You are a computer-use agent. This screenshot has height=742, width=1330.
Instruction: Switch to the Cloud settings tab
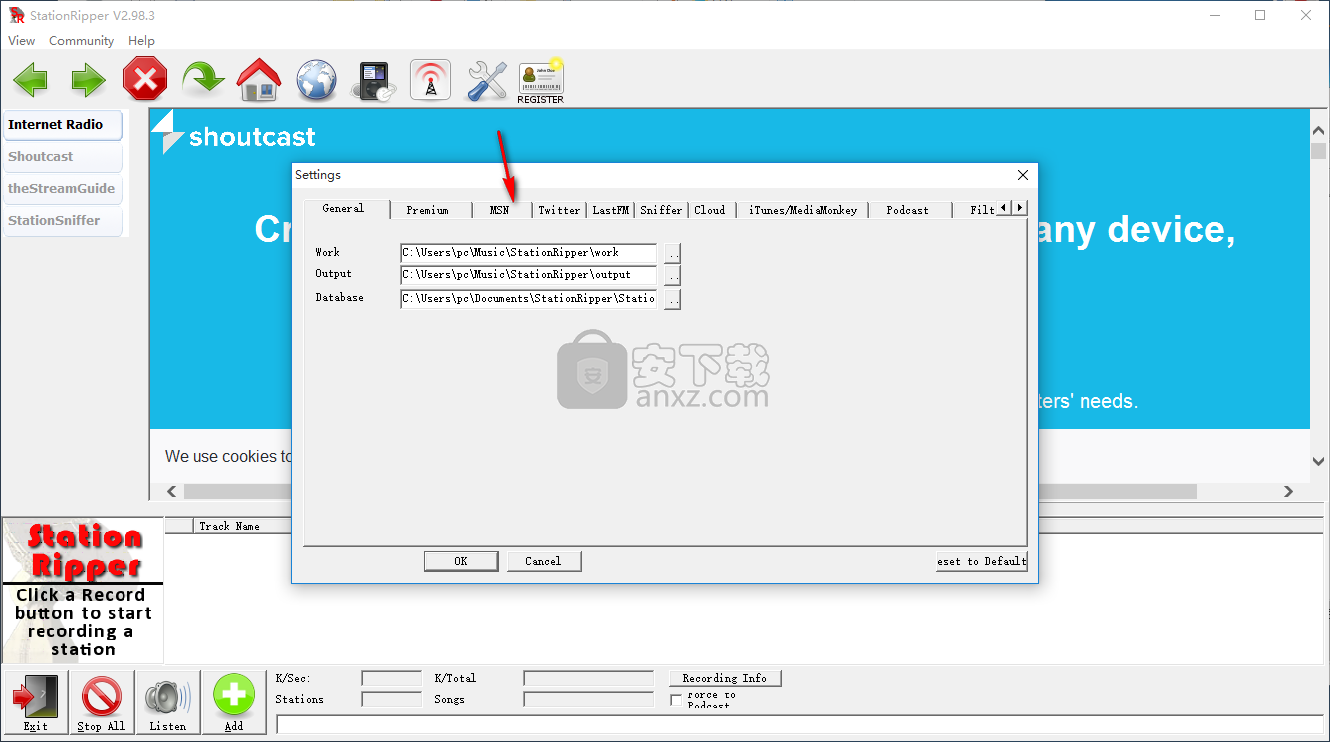[x=710, y=210]
